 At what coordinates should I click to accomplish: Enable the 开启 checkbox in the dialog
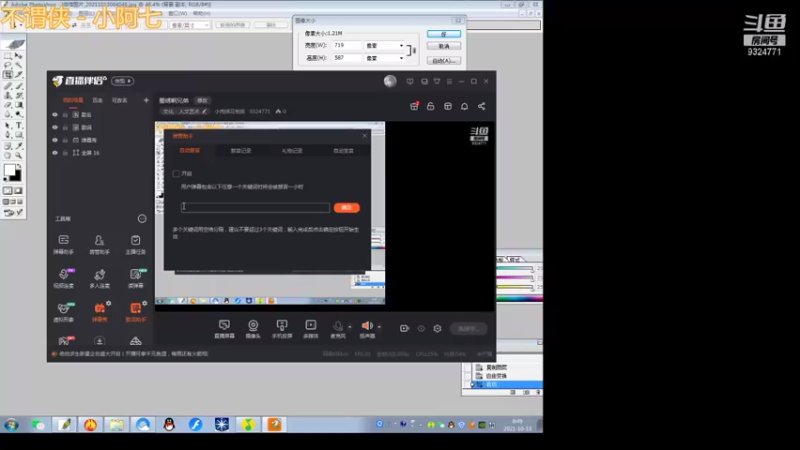(176, 173)
